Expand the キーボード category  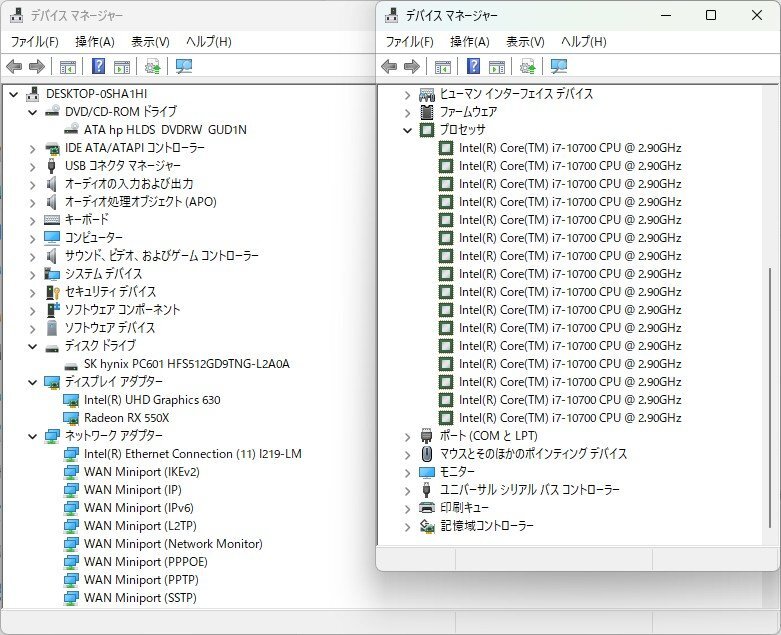(x=32, y=220)
